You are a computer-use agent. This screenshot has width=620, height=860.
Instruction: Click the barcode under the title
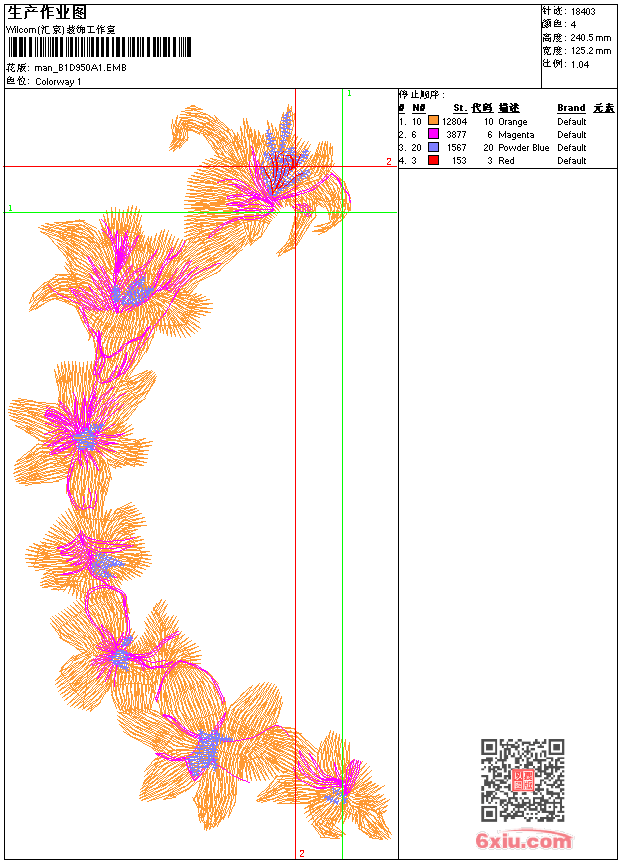[x=99, y=47]
